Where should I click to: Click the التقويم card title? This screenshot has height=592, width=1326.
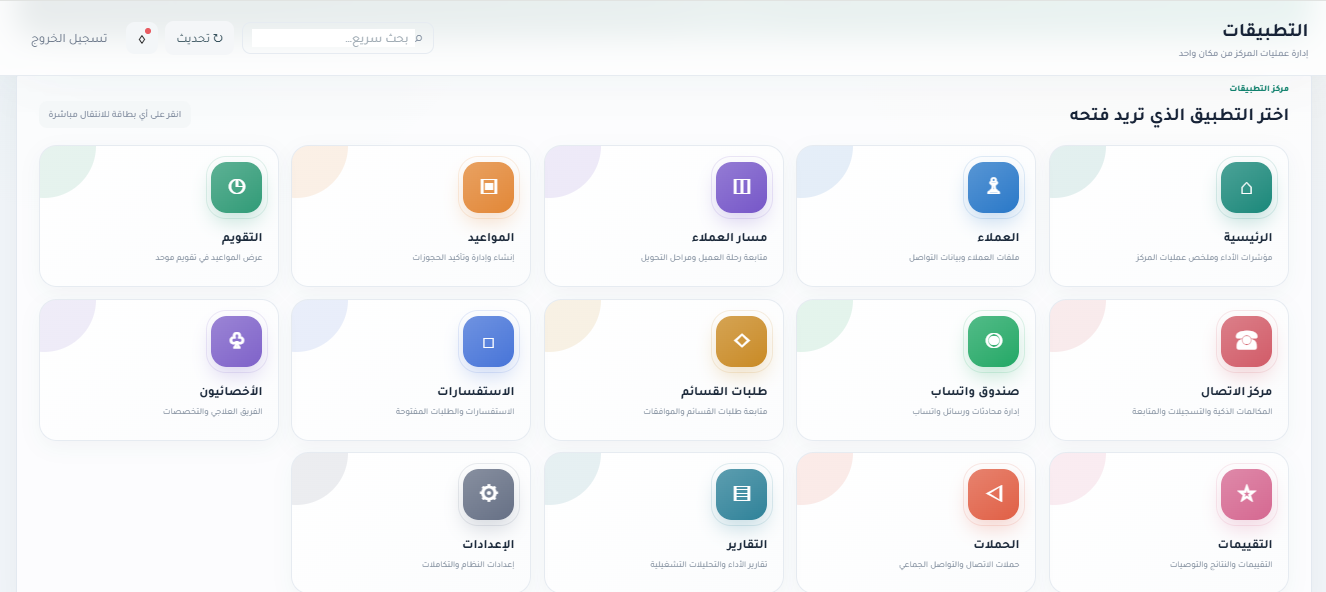click(241, 238)
